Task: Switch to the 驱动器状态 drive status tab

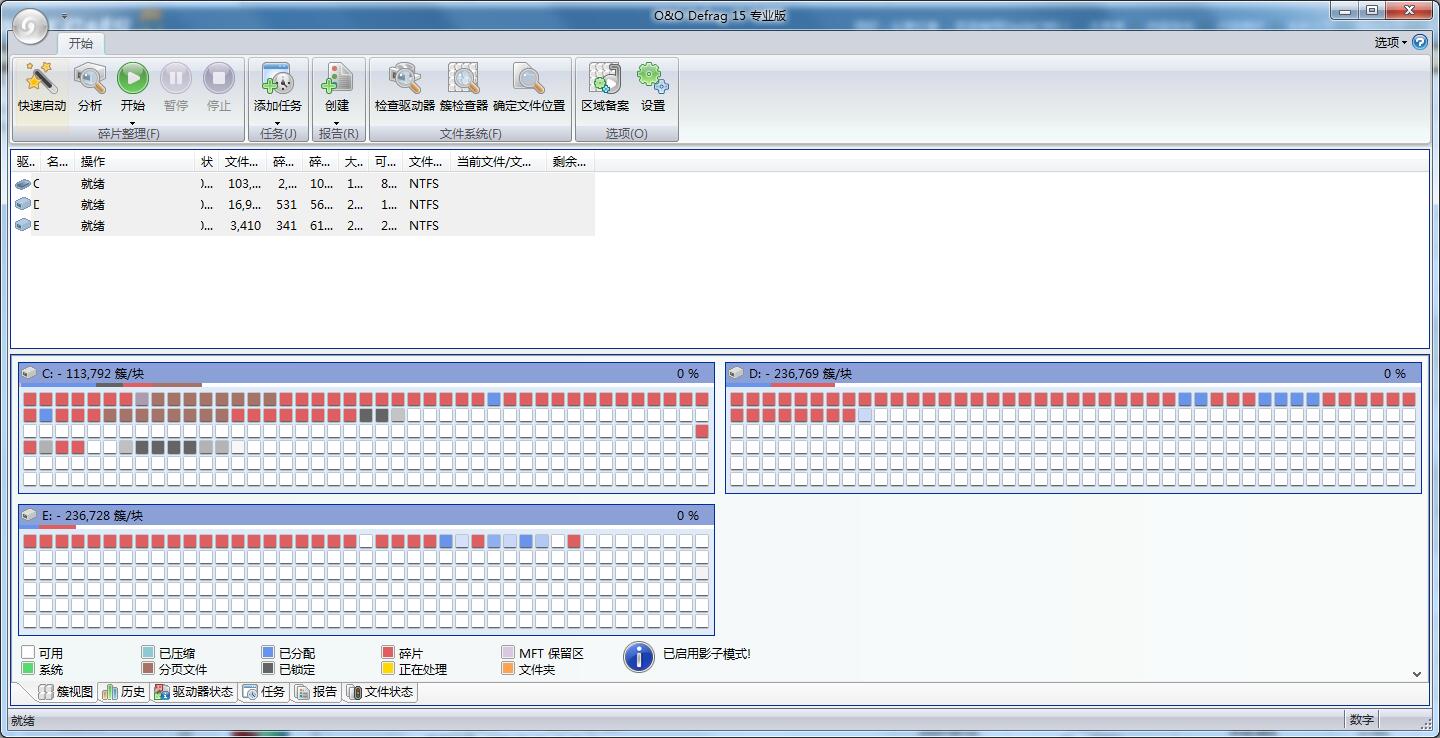Action: click(194, 692)
